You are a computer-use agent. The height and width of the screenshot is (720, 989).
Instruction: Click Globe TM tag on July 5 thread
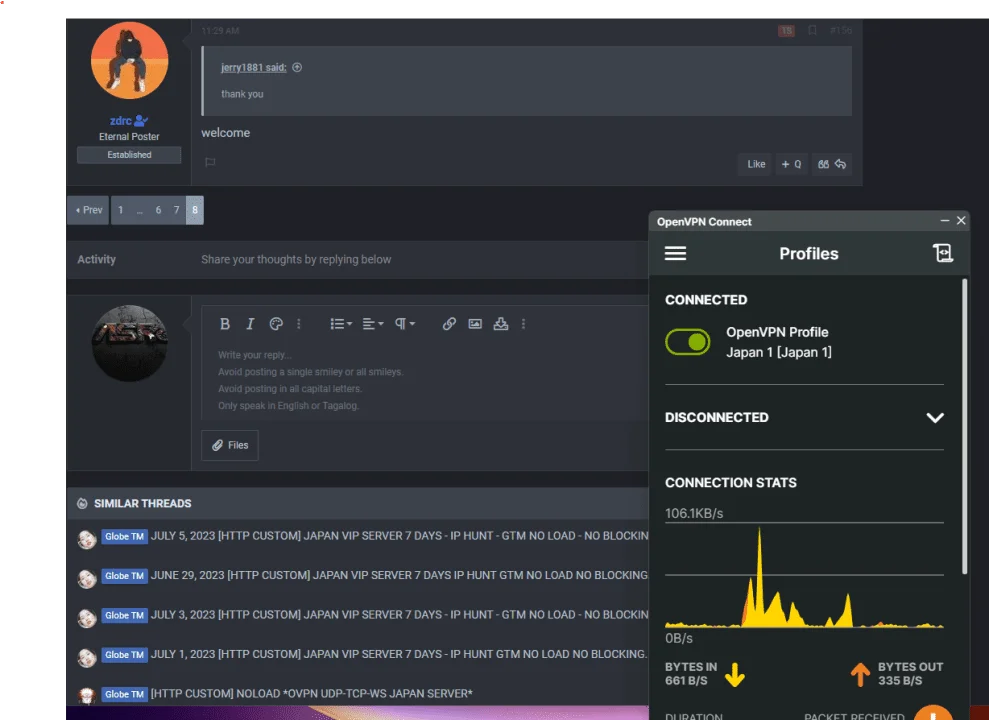click(124, 537)
